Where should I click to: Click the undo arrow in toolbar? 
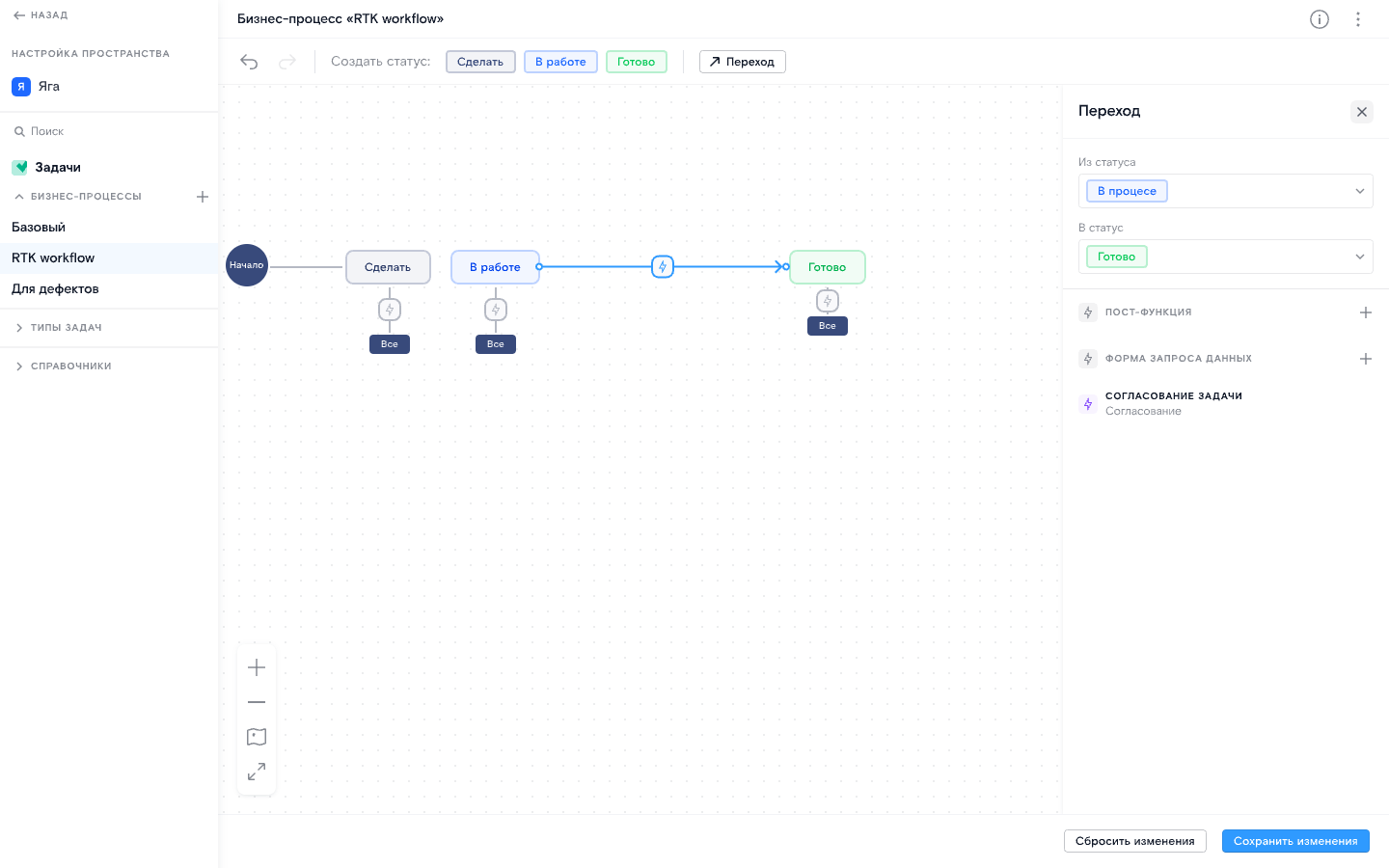coord(249,62)
